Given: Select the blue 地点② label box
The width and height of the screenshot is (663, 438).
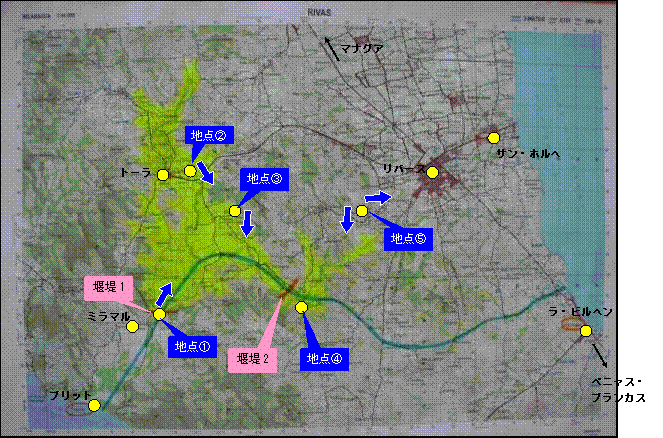Looking at the screenshot, I should [208, 134].
